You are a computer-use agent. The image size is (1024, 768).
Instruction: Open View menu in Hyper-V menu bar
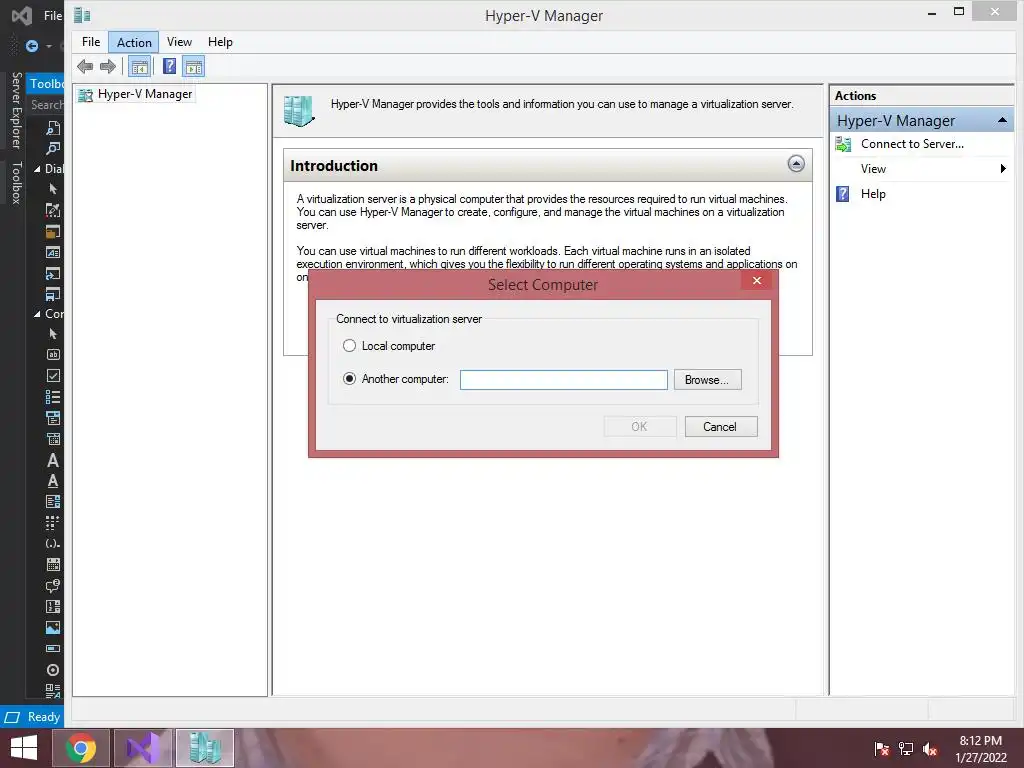pyautogui.click(x=179, y=42)
